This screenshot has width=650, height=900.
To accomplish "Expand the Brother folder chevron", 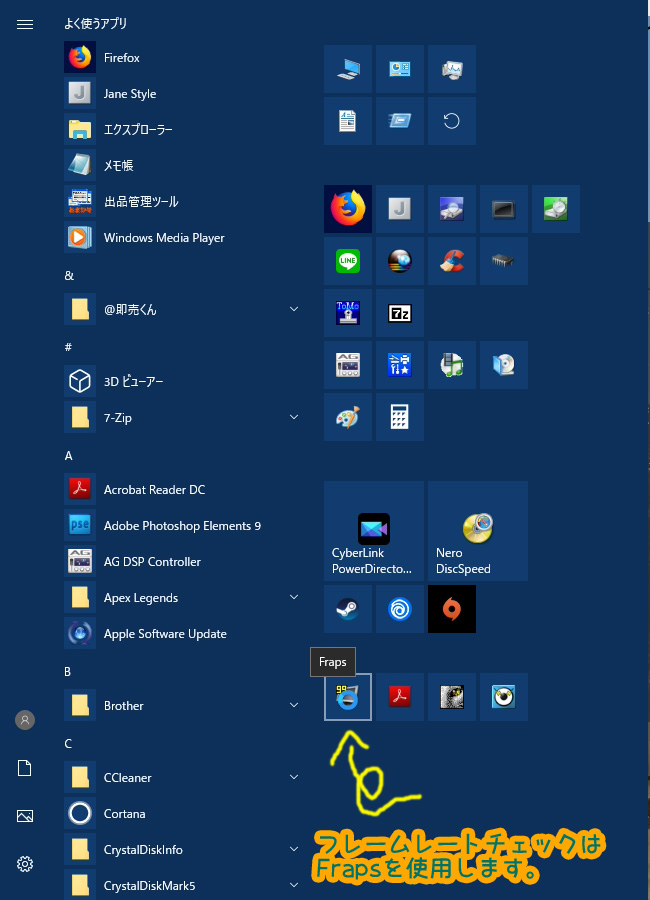I will tap(294, 705).
